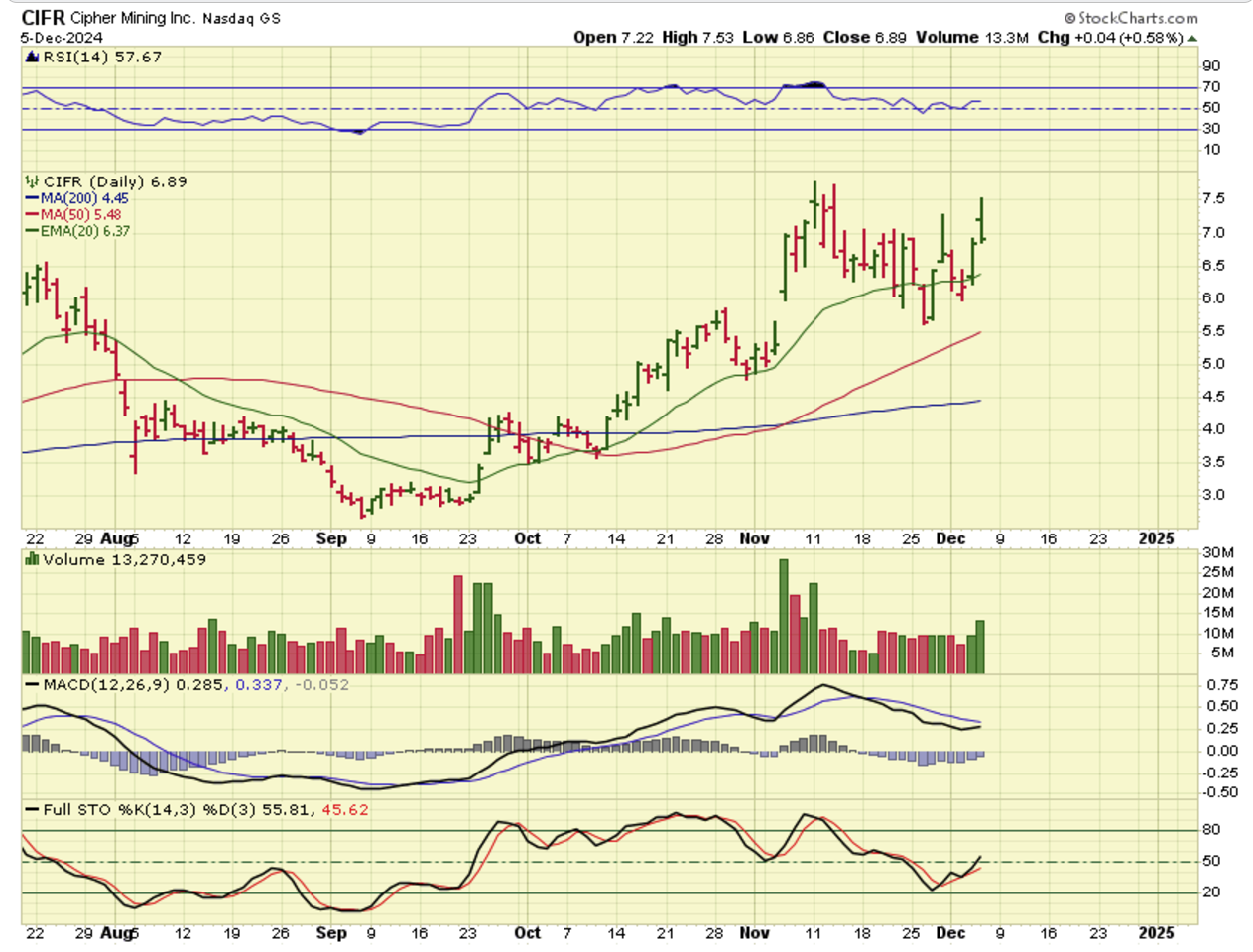Click the 0.75 MACD axis label
This screenshot has height=952, width=1253.
point(1222,685)
